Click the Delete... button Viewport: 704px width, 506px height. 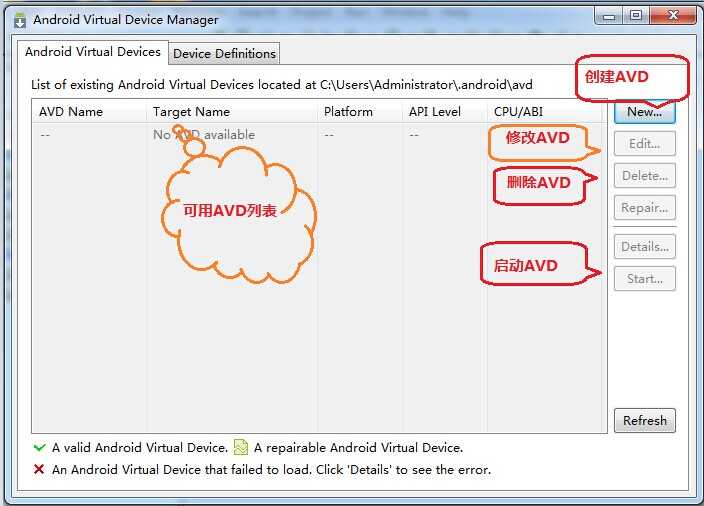(644, 176)
